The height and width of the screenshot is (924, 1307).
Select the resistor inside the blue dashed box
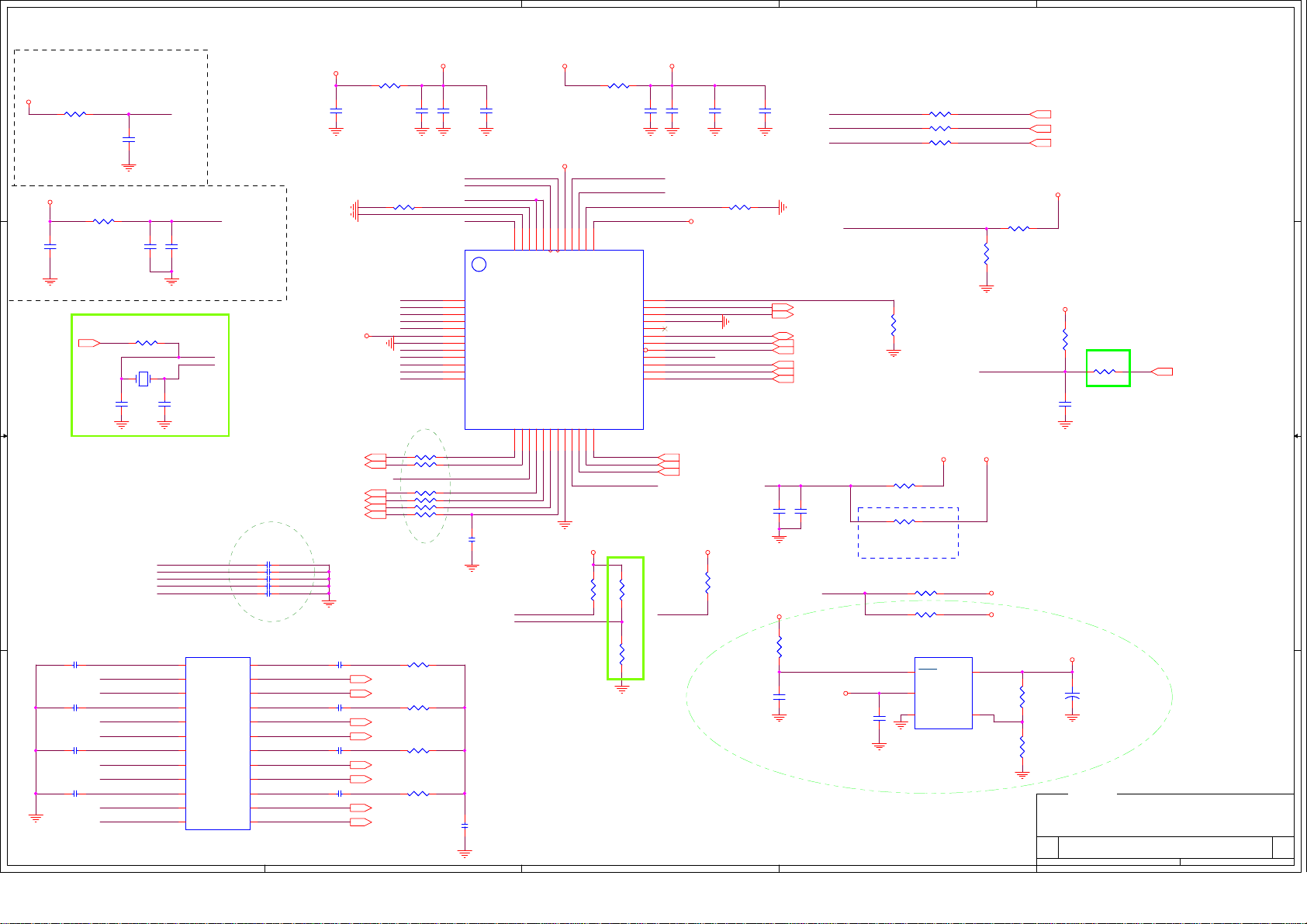[904, 521]
